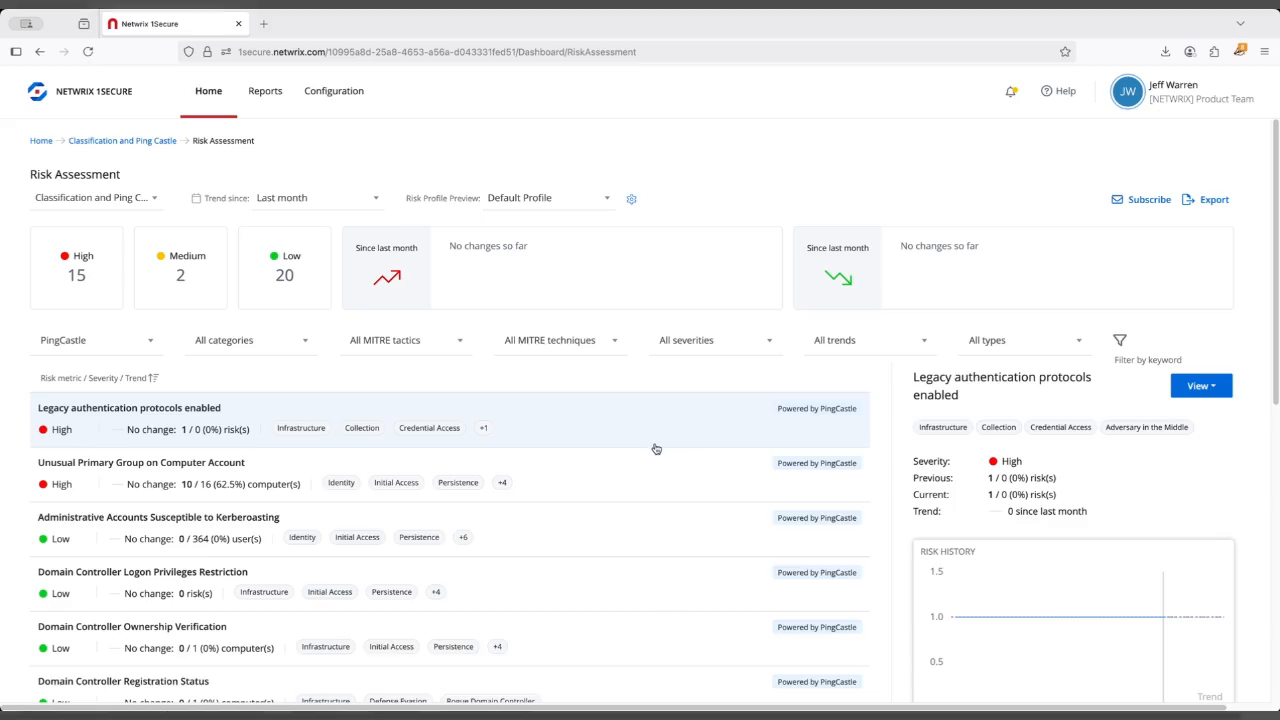Click the site lock icon
The width and height of the screenshot is (1280, 720).
coord(207,52)
